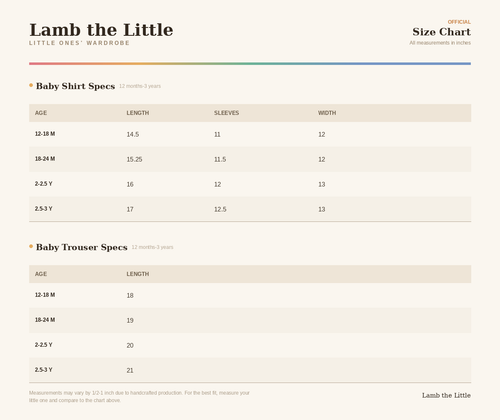Click the WIDTH column header

coord(327,113)
